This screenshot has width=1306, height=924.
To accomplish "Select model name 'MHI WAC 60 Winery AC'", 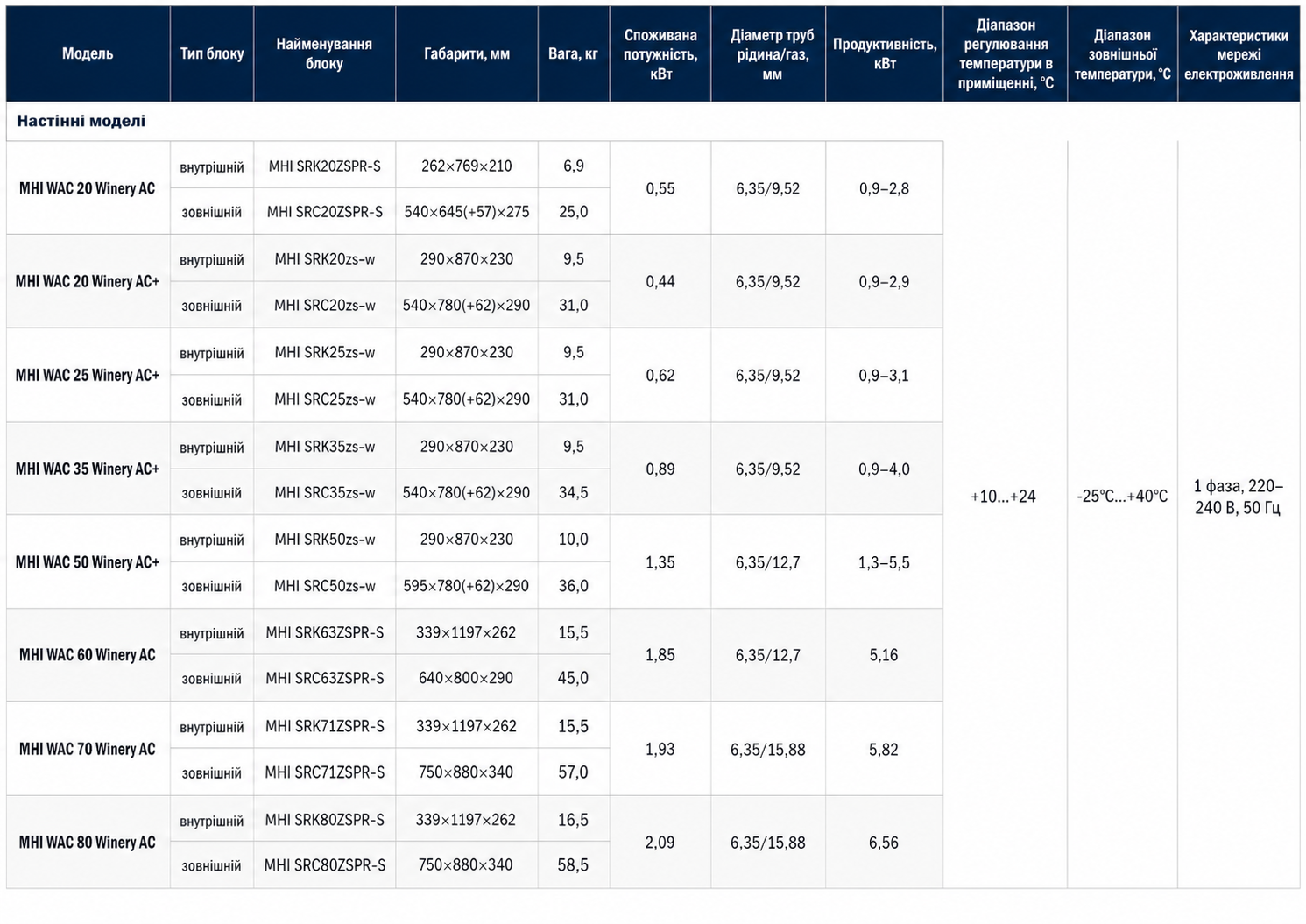I will tap(88, 655).
